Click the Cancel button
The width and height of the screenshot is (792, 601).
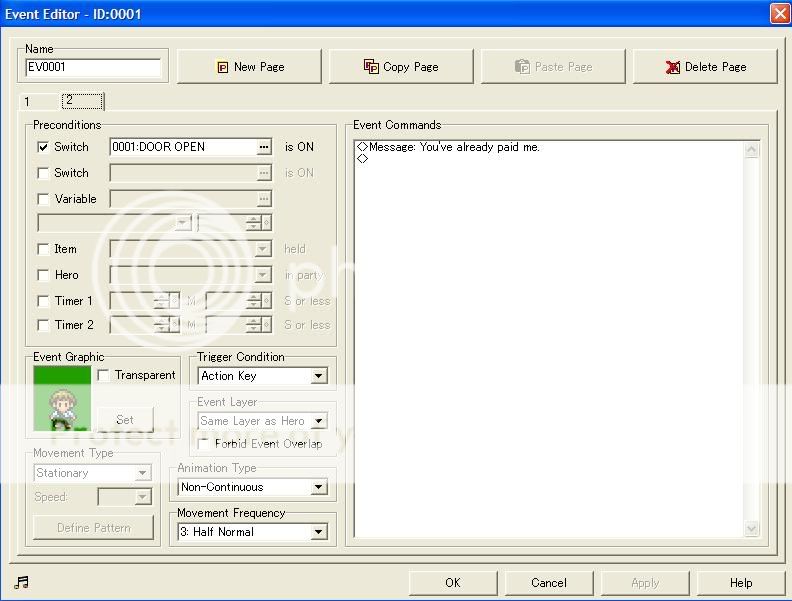pyautogui.click(x=549, y=583)
